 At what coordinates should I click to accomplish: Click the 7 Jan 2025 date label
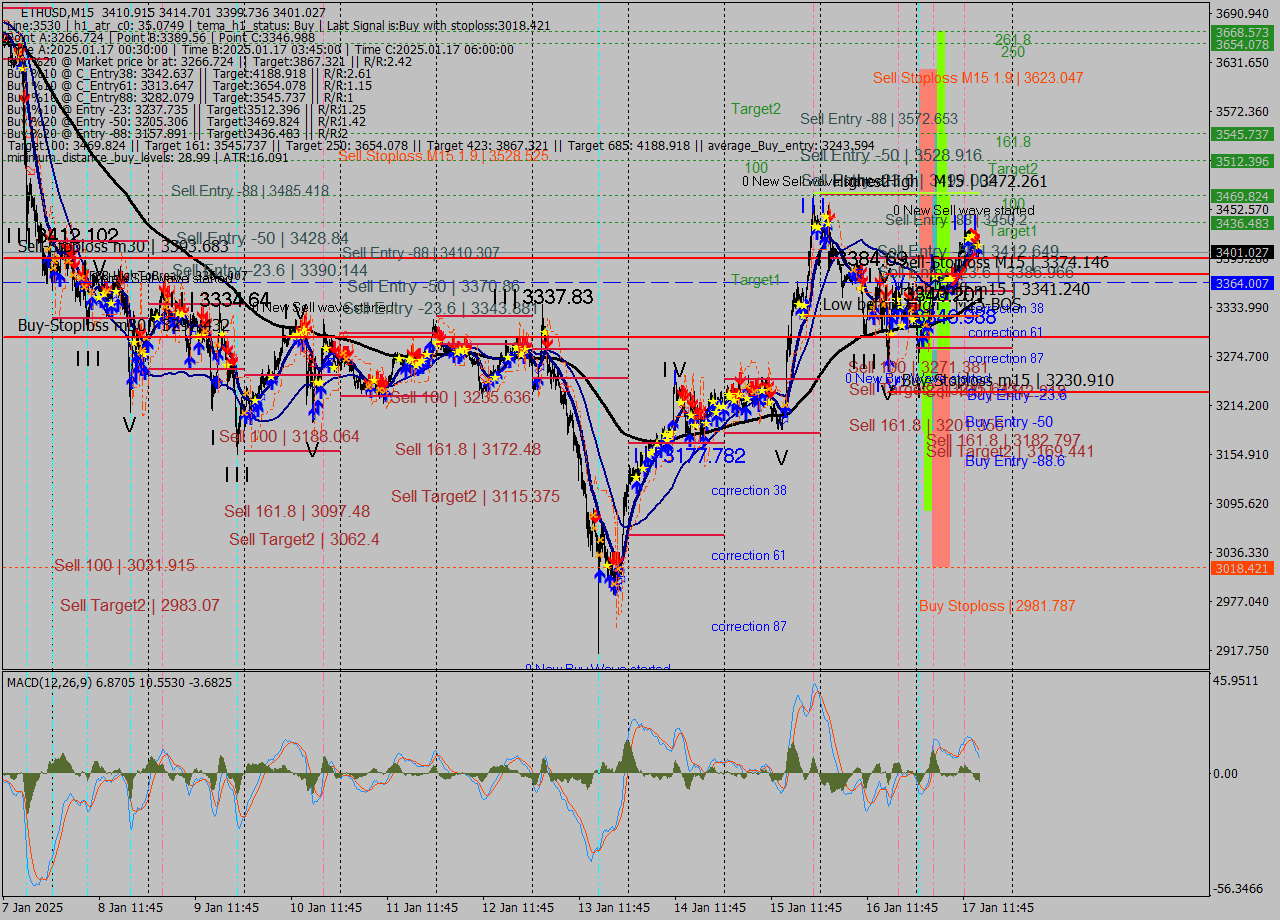point(32,908)
